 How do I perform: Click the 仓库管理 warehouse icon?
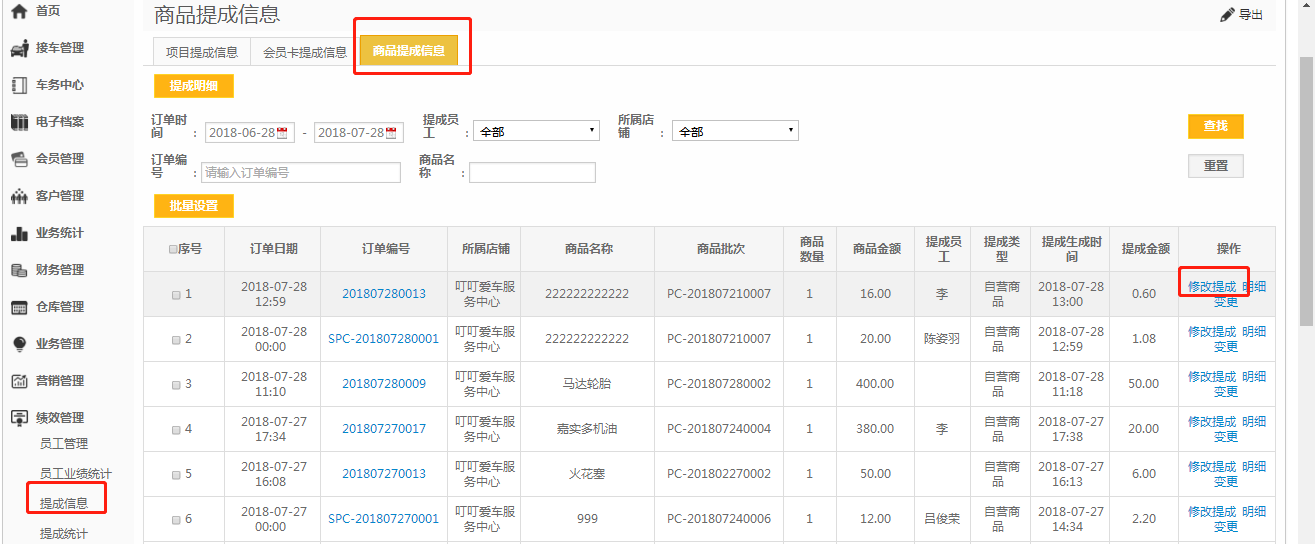18,307
